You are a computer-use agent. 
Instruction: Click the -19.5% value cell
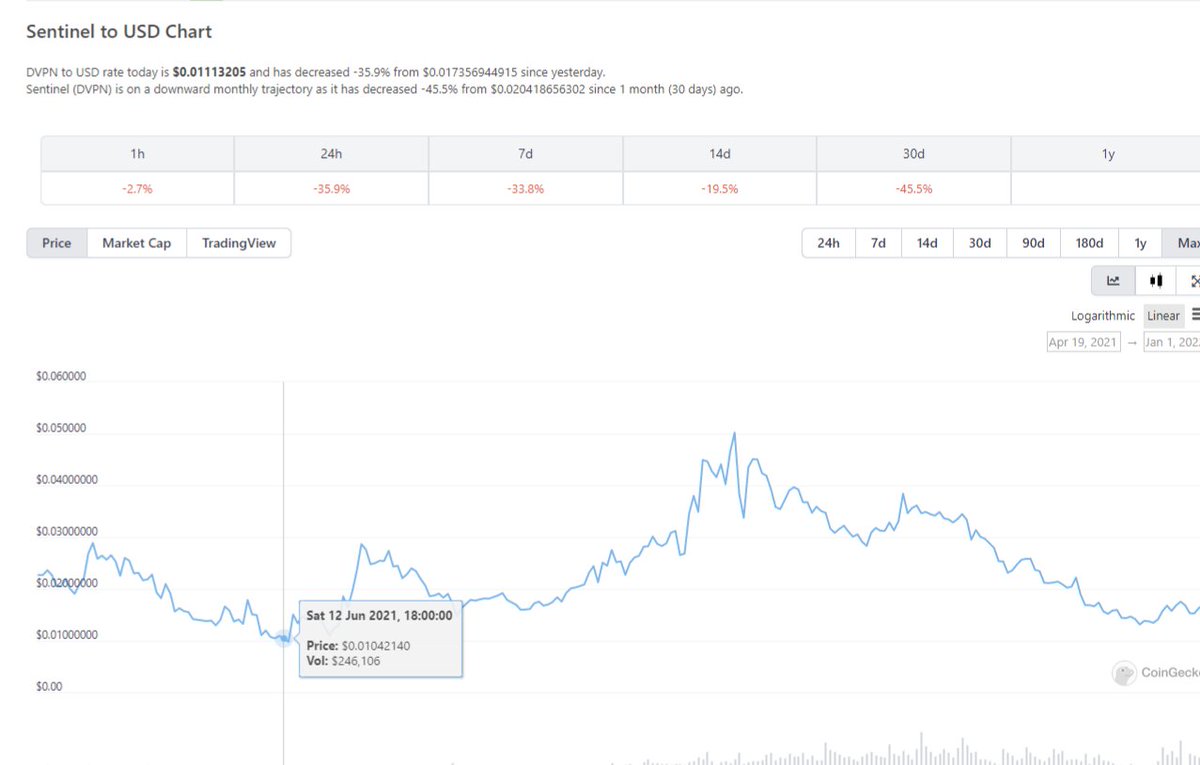pyautogui.click(x=719, y=188)
